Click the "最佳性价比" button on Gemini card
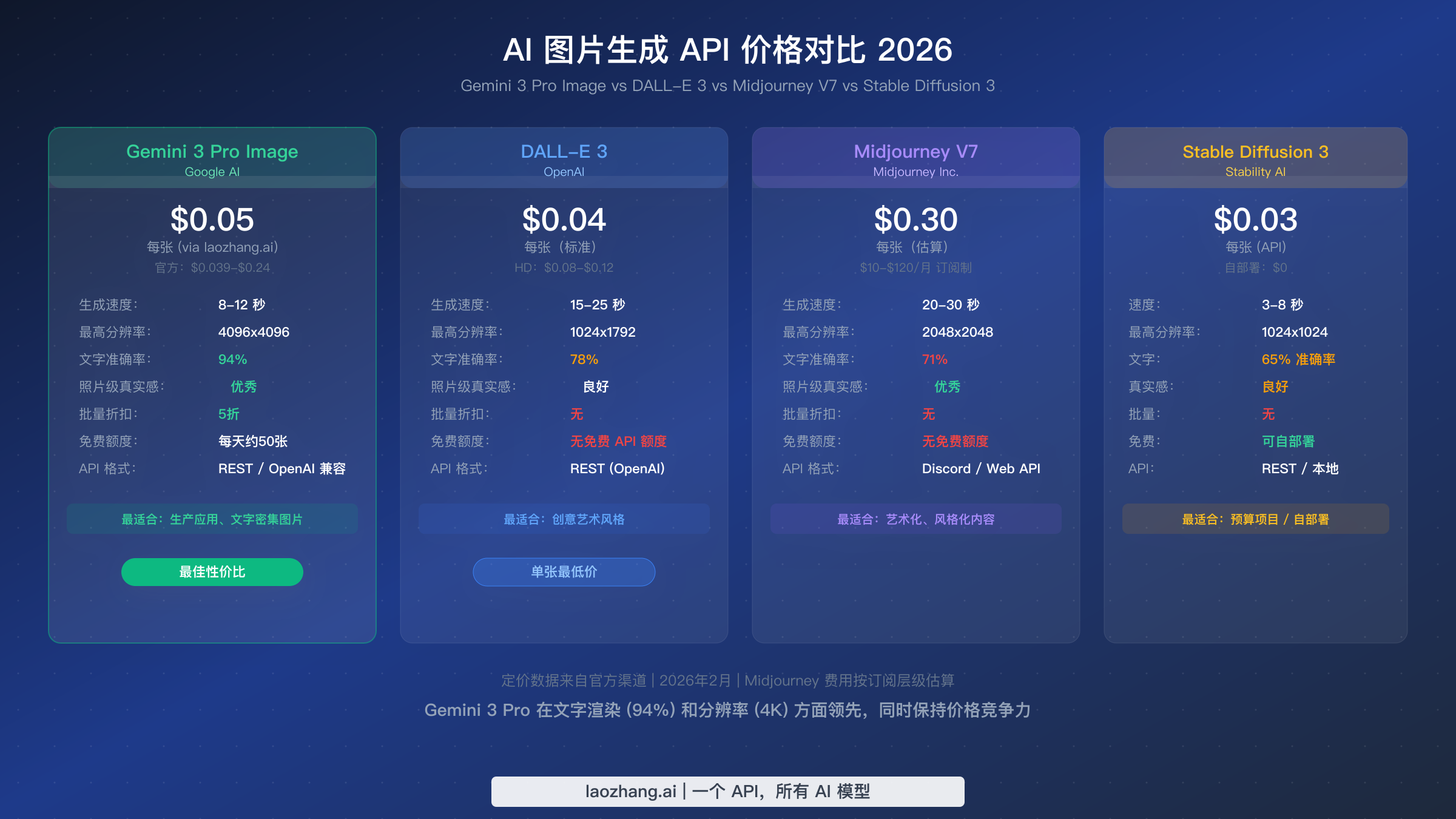The width and height of the screenshot is (1456, 819). coord(212,571)
